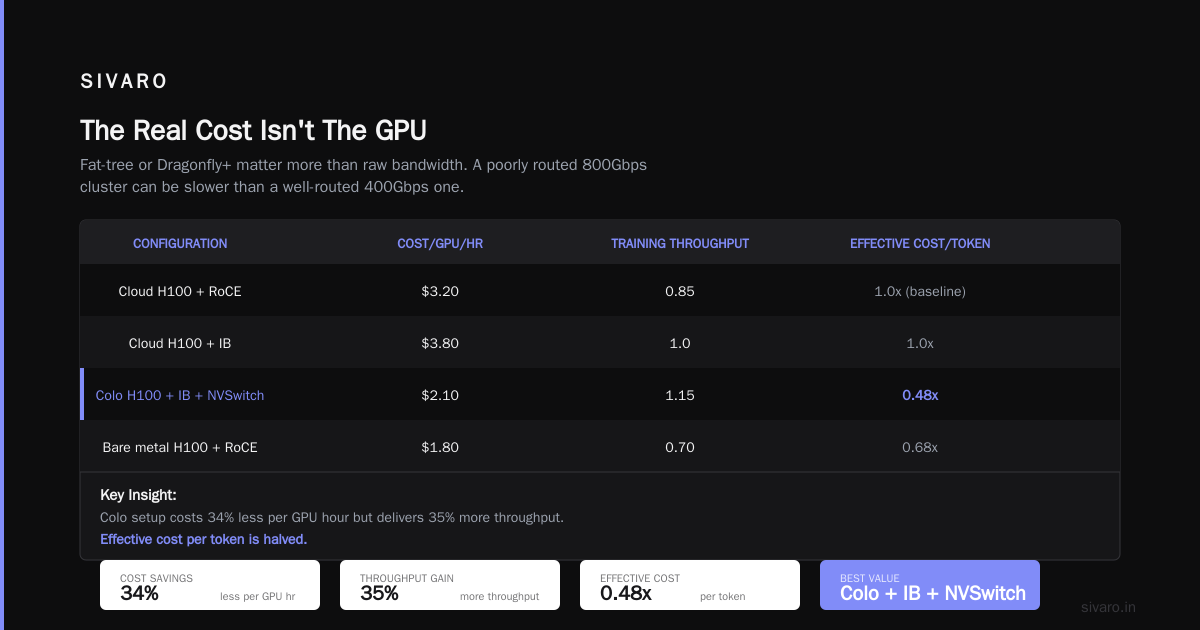Click the EFFECTIVE COST/TOKEN column header

[x=920, y=244]
